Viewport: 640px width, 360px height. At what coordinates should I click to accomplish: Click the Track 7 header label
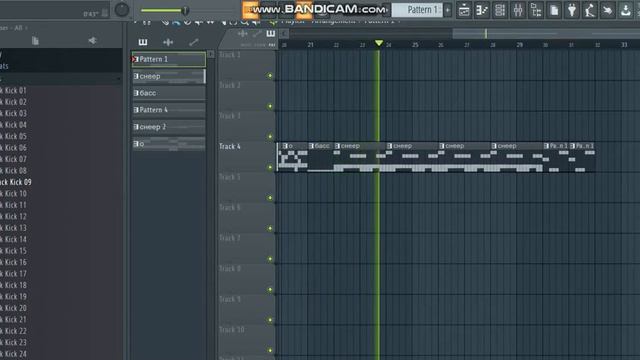pyautogui.click(x=230, y=238)
